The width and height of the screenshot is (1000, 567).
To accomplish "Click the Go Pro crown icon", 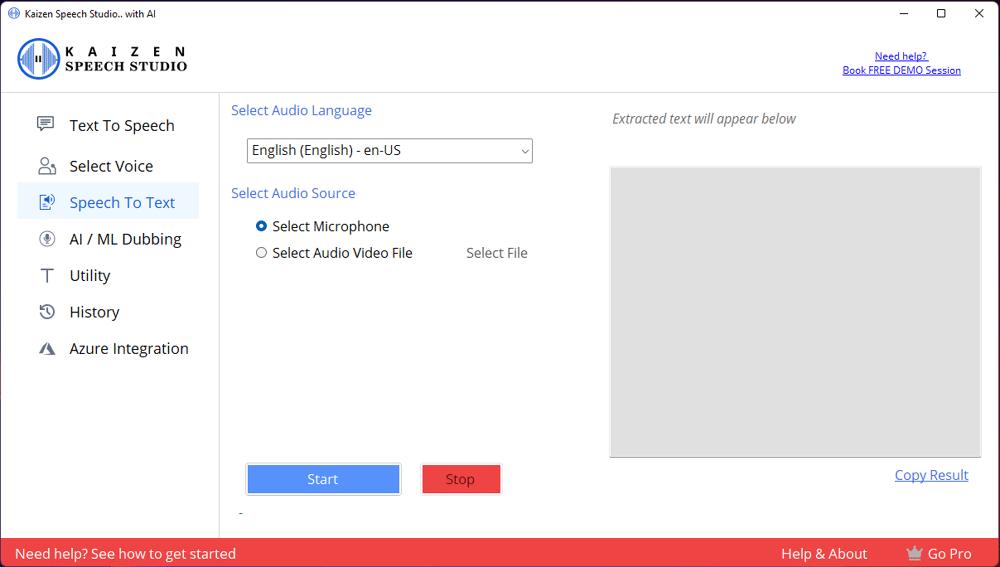I will click(x=914, y=553).
